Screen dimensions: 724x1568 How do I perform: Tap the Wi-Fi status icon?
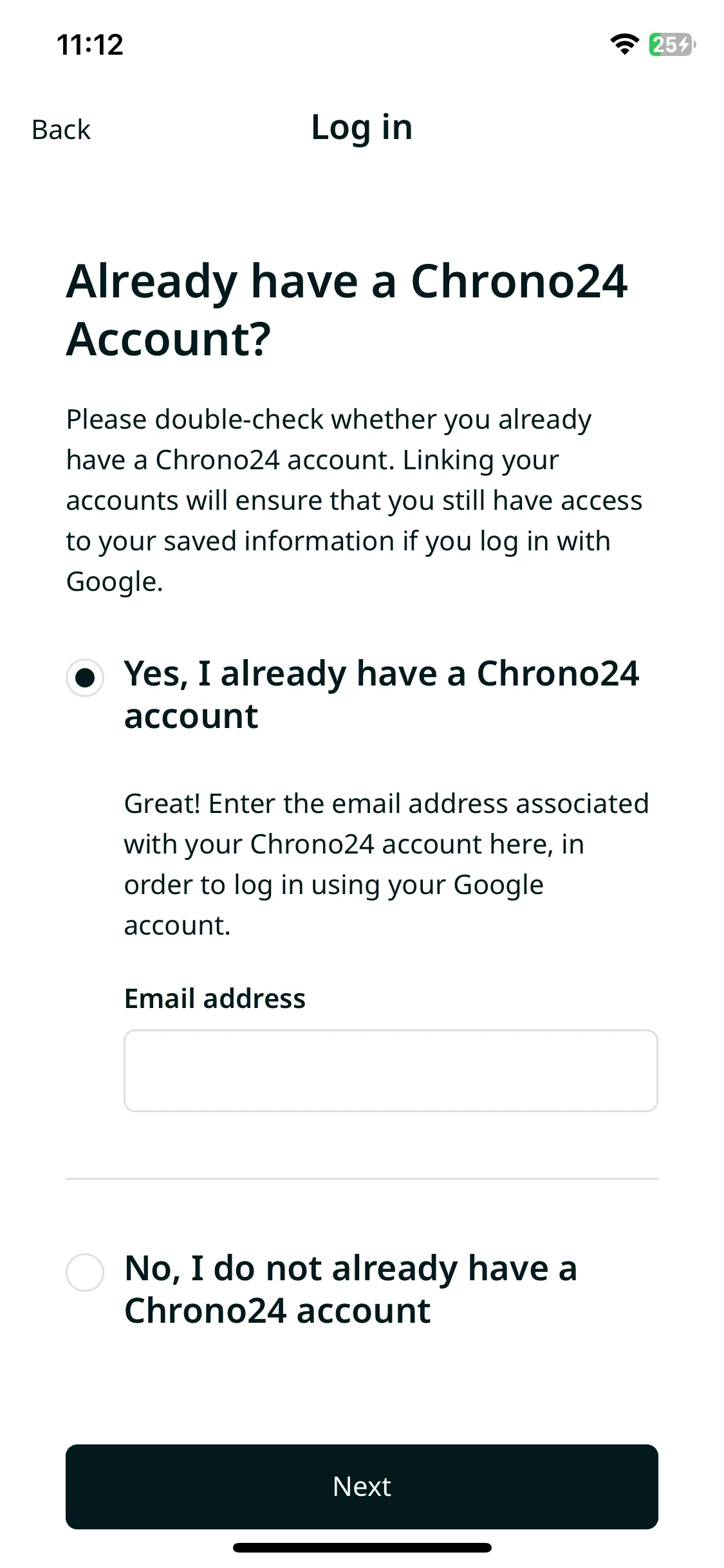624,44
